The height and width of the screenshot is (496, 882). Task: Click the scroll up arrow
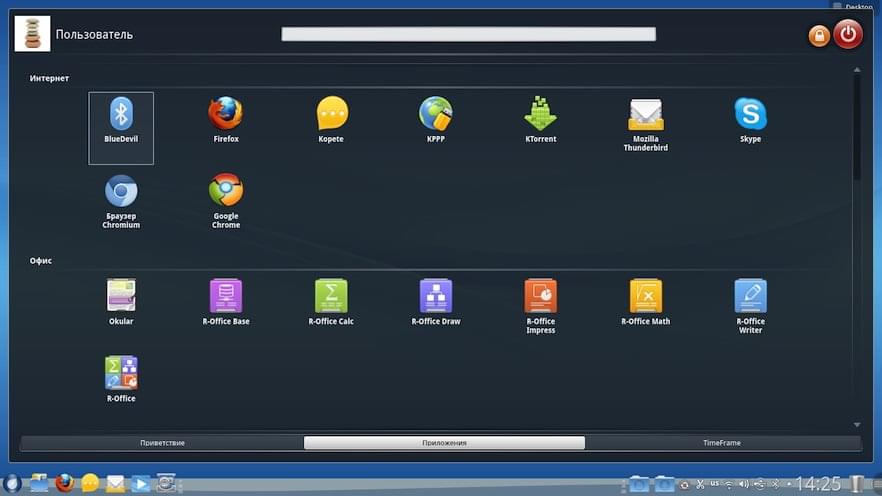[x=857, y=70]
